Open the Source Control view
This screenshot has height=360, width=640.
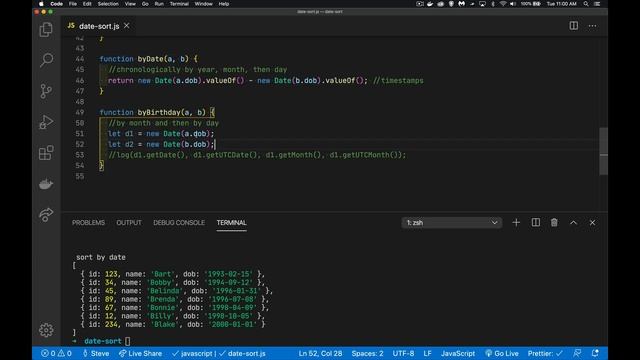(46, 91)
